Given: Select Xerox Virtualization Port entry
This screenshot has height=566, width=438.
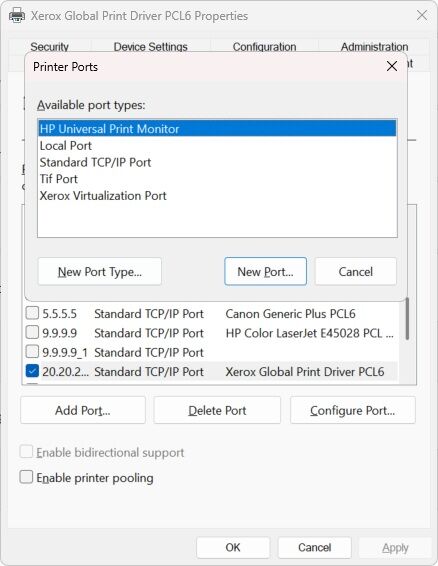Looking at the screenshot, I should [x=217, y=196].
